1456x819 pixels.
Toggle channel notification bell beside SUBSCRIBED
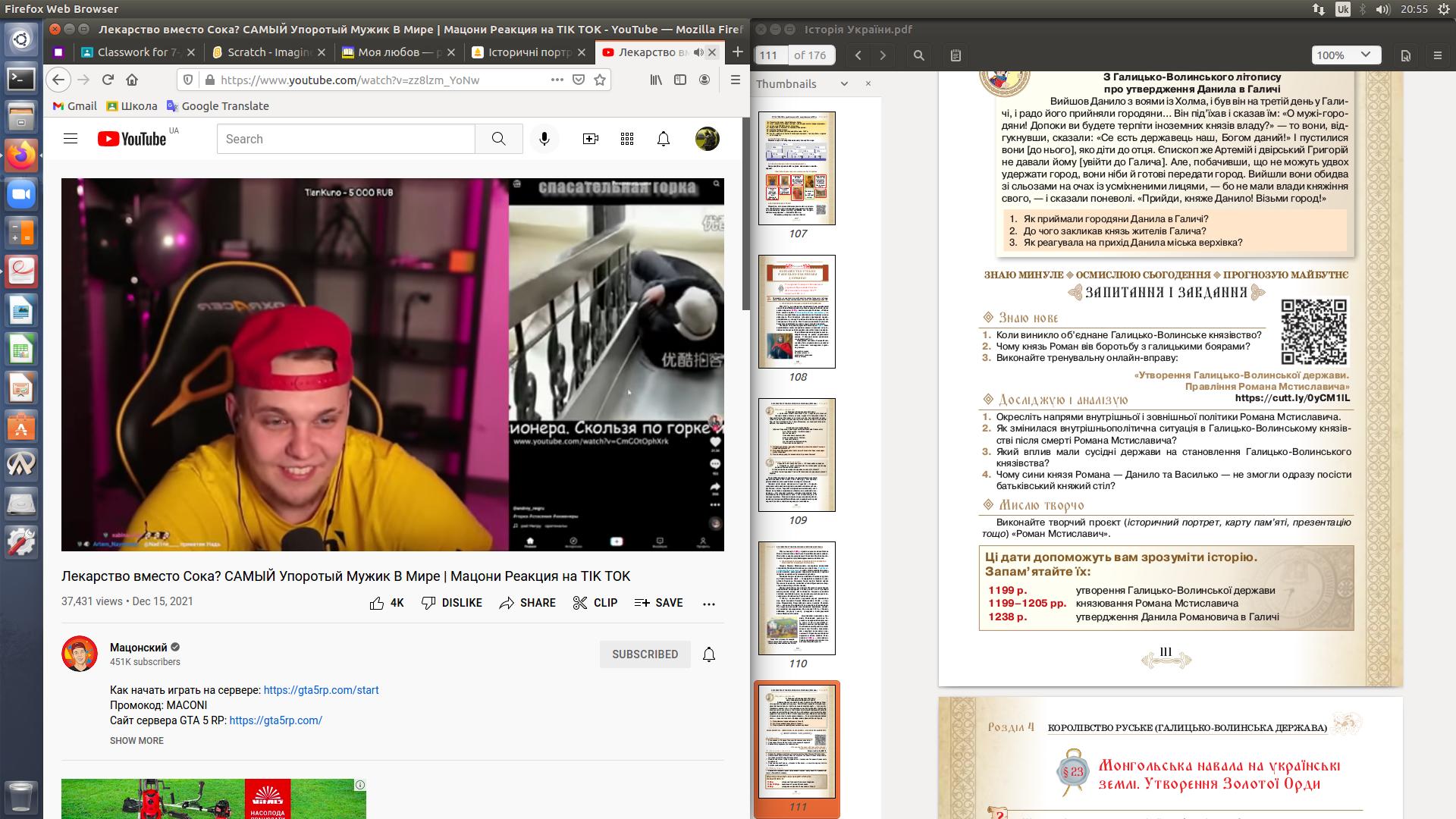[708, 654]
